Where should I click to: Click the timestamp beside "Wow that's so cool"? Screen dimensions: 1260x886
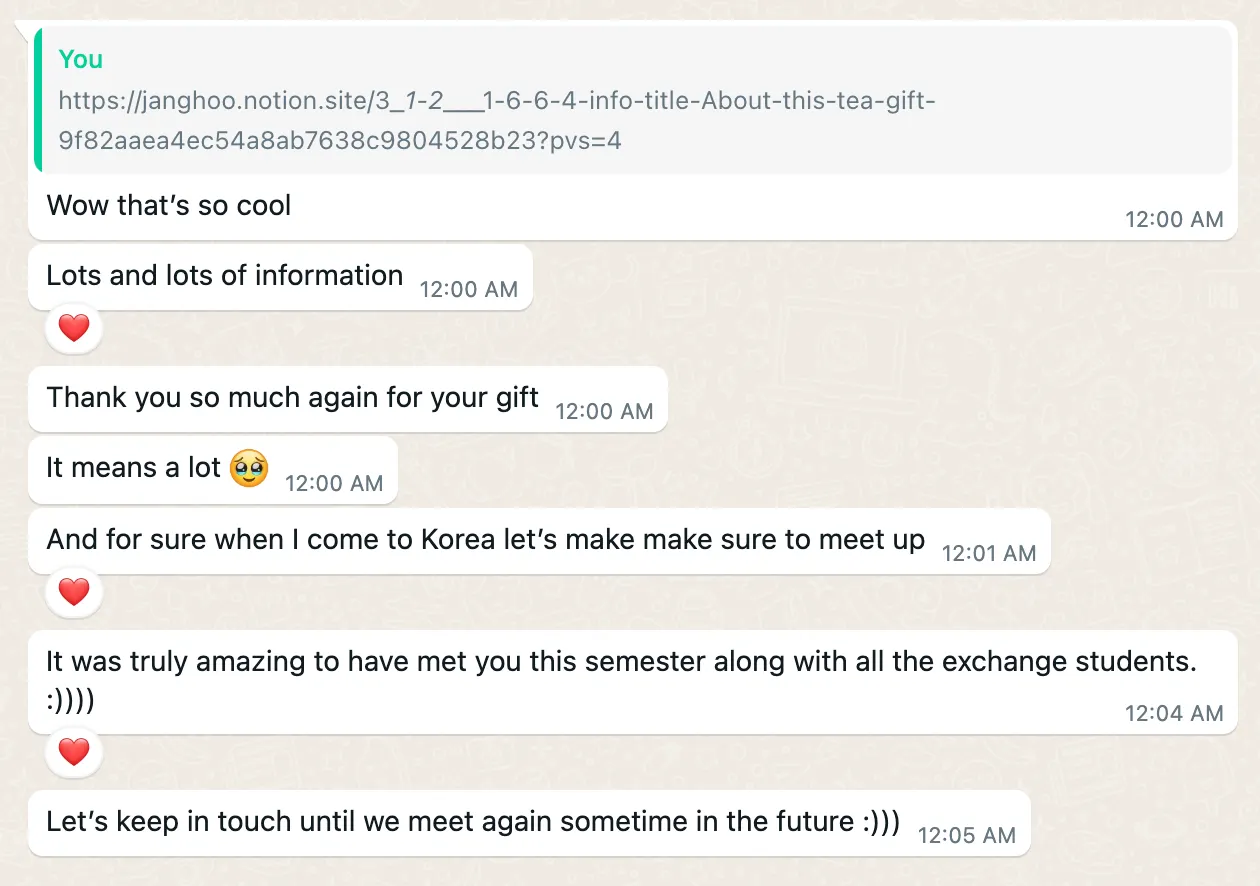point(1174,219)
